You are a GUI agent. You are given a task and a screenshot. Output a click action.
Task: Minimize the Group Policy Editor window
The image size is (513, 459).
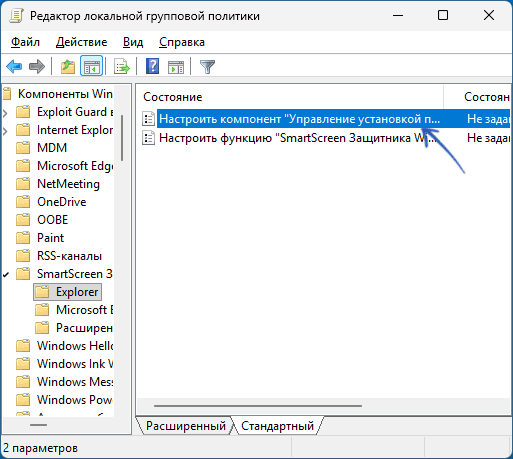[x=398, y=15]
